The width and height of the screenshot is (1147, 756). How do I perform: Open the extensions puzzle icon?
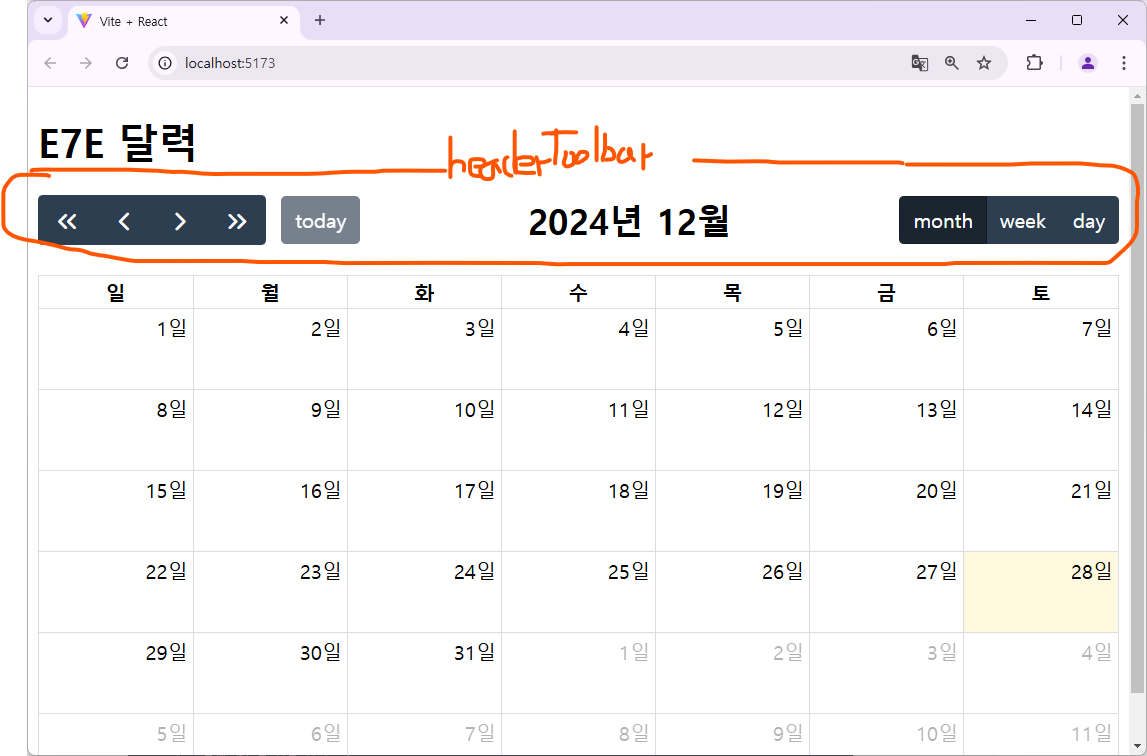(1034, 63)
